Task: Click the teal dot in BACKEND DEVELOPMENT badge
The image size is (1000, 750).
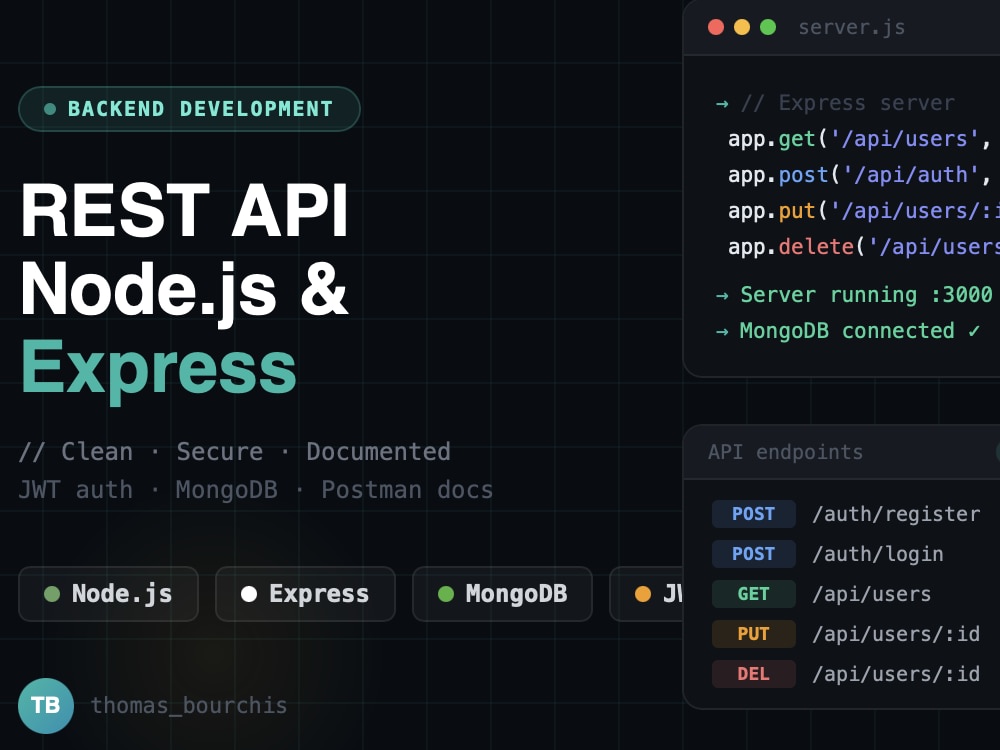Action: point(50,109)
